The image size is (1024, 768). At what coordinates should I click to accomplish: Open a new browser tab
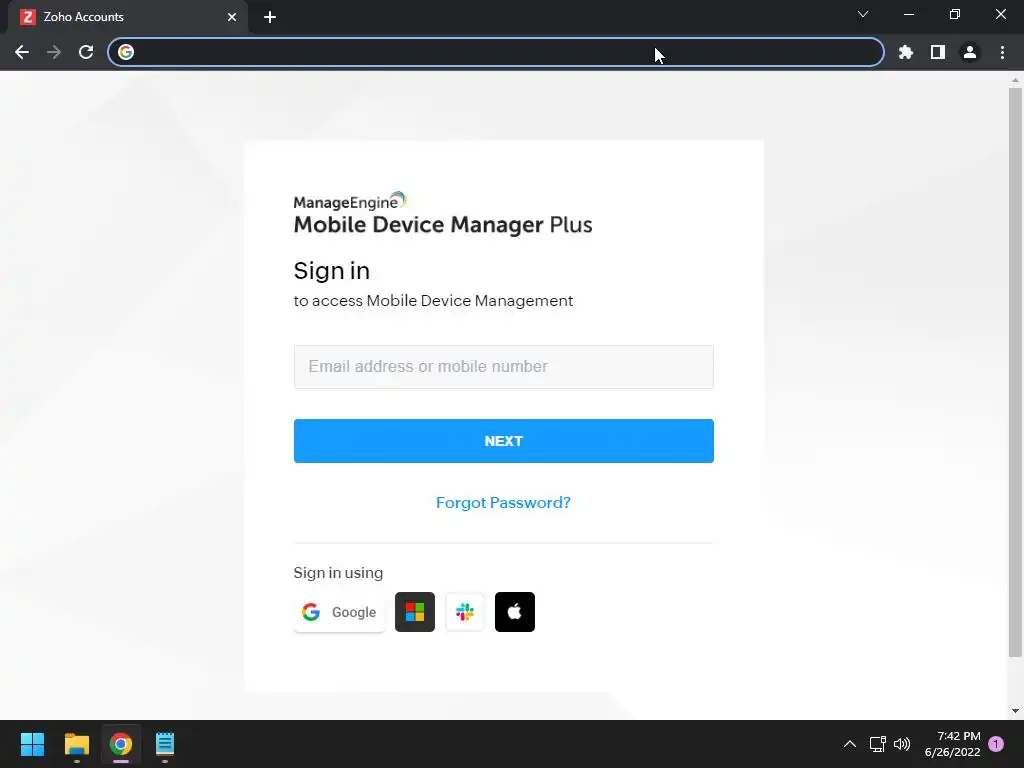tap(270, 17)
